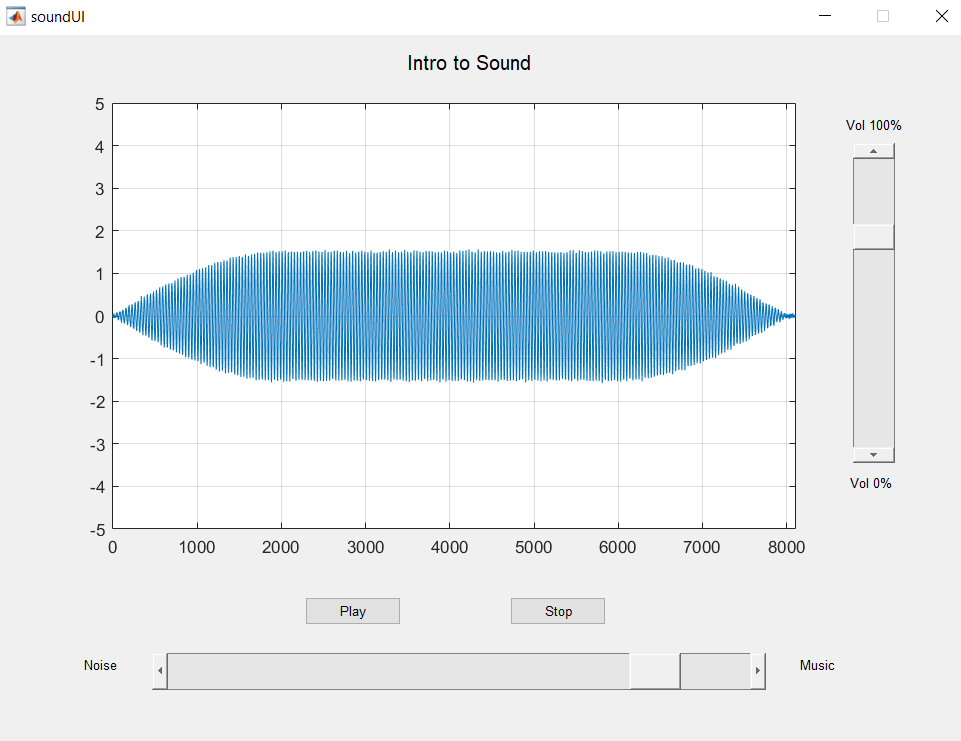Click the y-axis tick label "-2"
This screenshot has width=961, height=741.
pyautogui.click(x=97, y=402)
